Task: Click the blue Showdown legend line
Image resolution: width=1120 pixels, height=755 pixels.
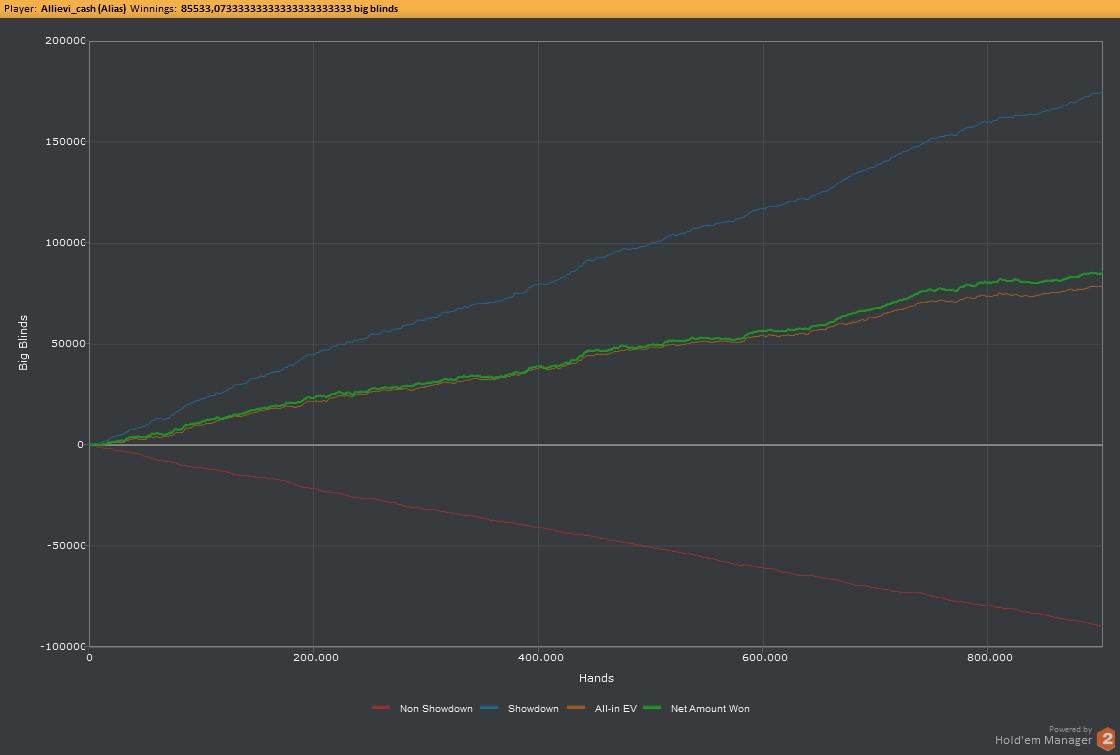Action: pyautogui.click(x=488, y=708)
